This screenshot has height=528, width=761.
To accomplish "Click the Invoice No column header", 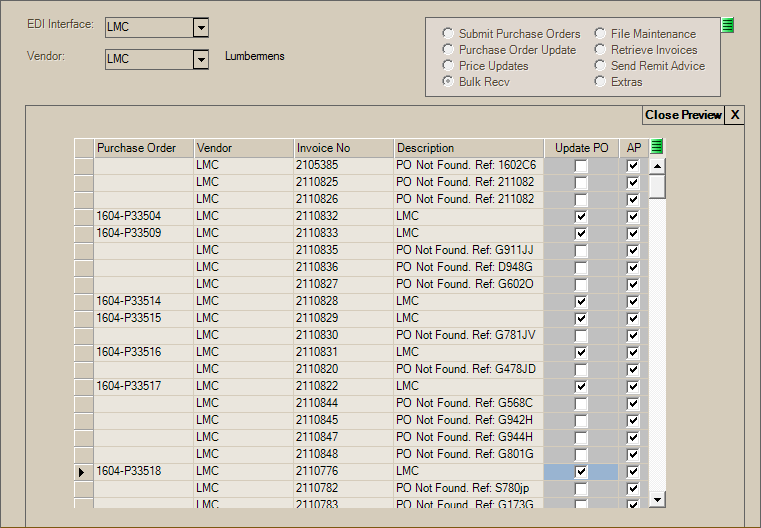I will pyautogui.click(x=344, y=148).
